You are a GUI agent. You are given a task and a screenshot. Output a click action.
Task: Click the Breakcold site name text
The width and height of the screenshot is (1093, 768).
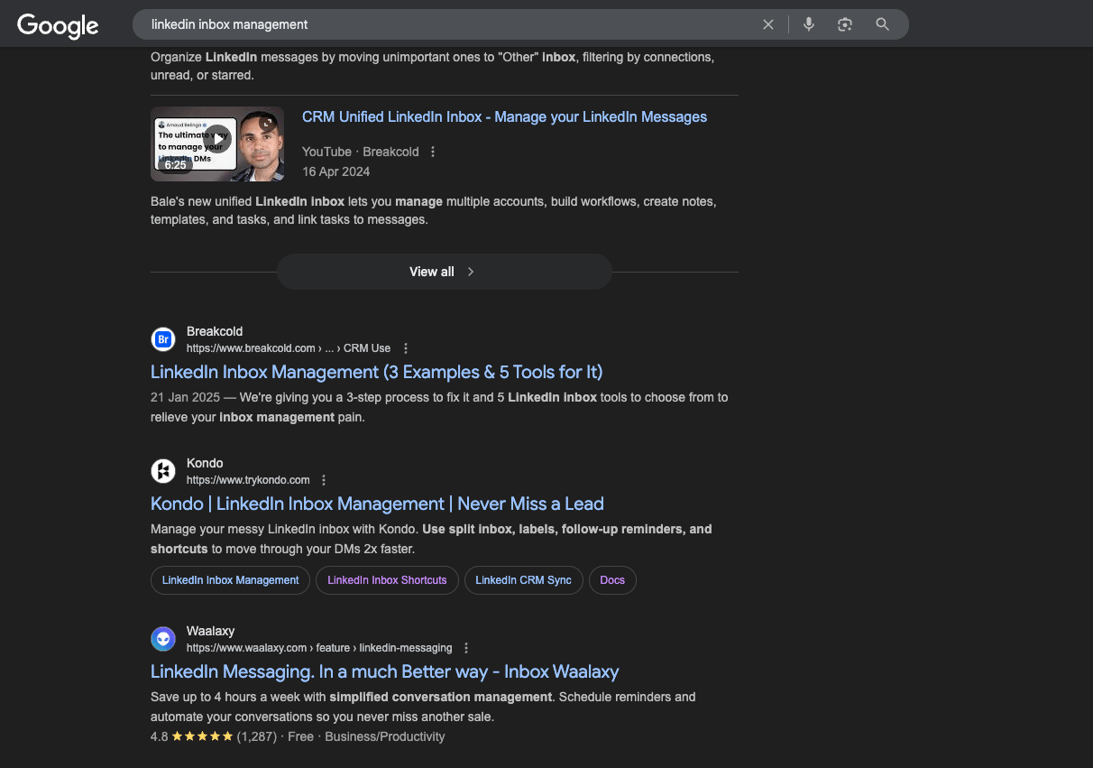point(215,332)
